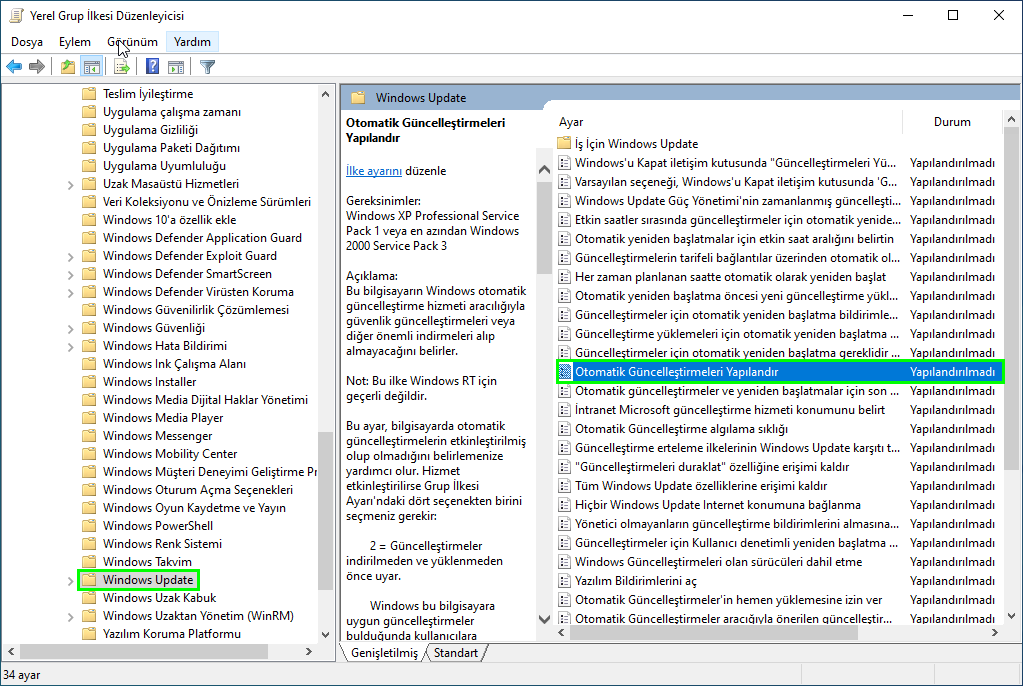
Task: Open the Eylem menu
Action: (x=74, y=42)
